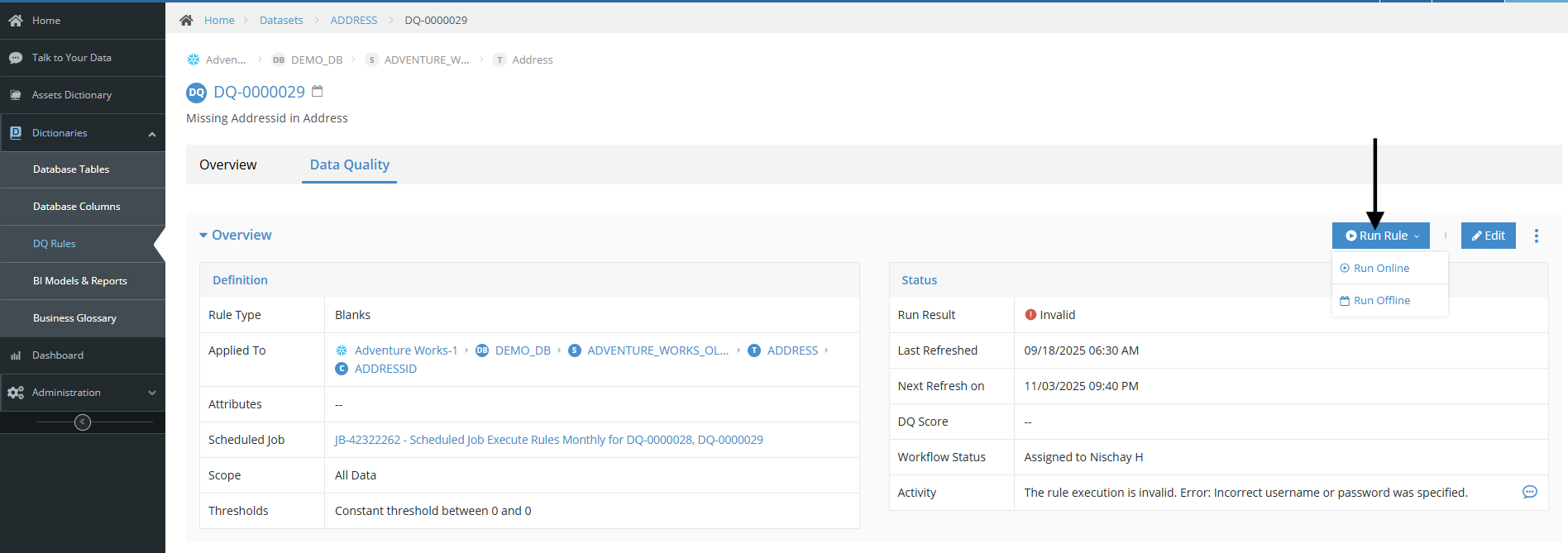1568x553 pixels.
Task: Open ADVENTURE_W... schema in path trail
Action: 427,60
